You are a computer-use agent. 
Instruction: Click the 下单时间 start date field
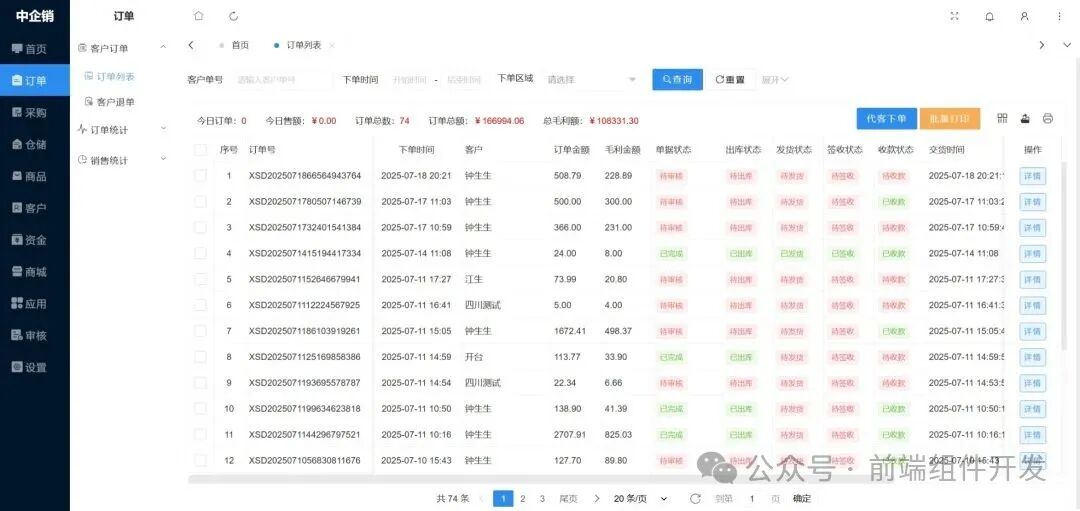coord(409,80)
